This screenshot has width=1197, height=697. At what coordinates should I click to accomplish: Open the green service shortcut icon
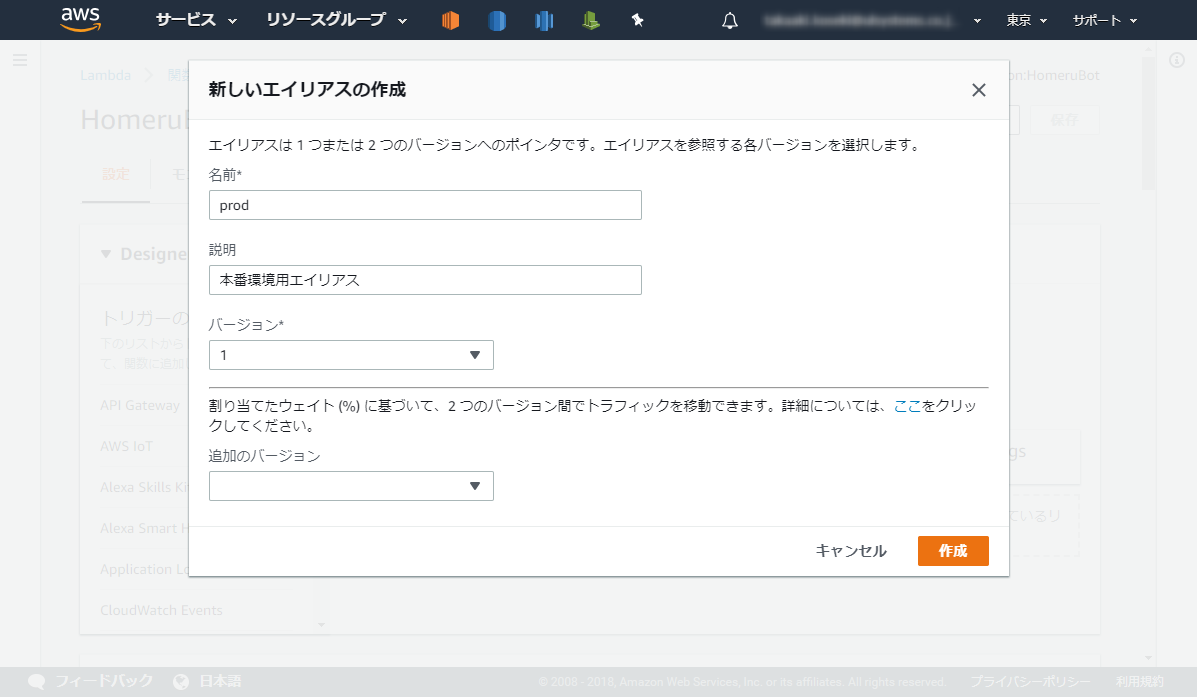[590, 19]
